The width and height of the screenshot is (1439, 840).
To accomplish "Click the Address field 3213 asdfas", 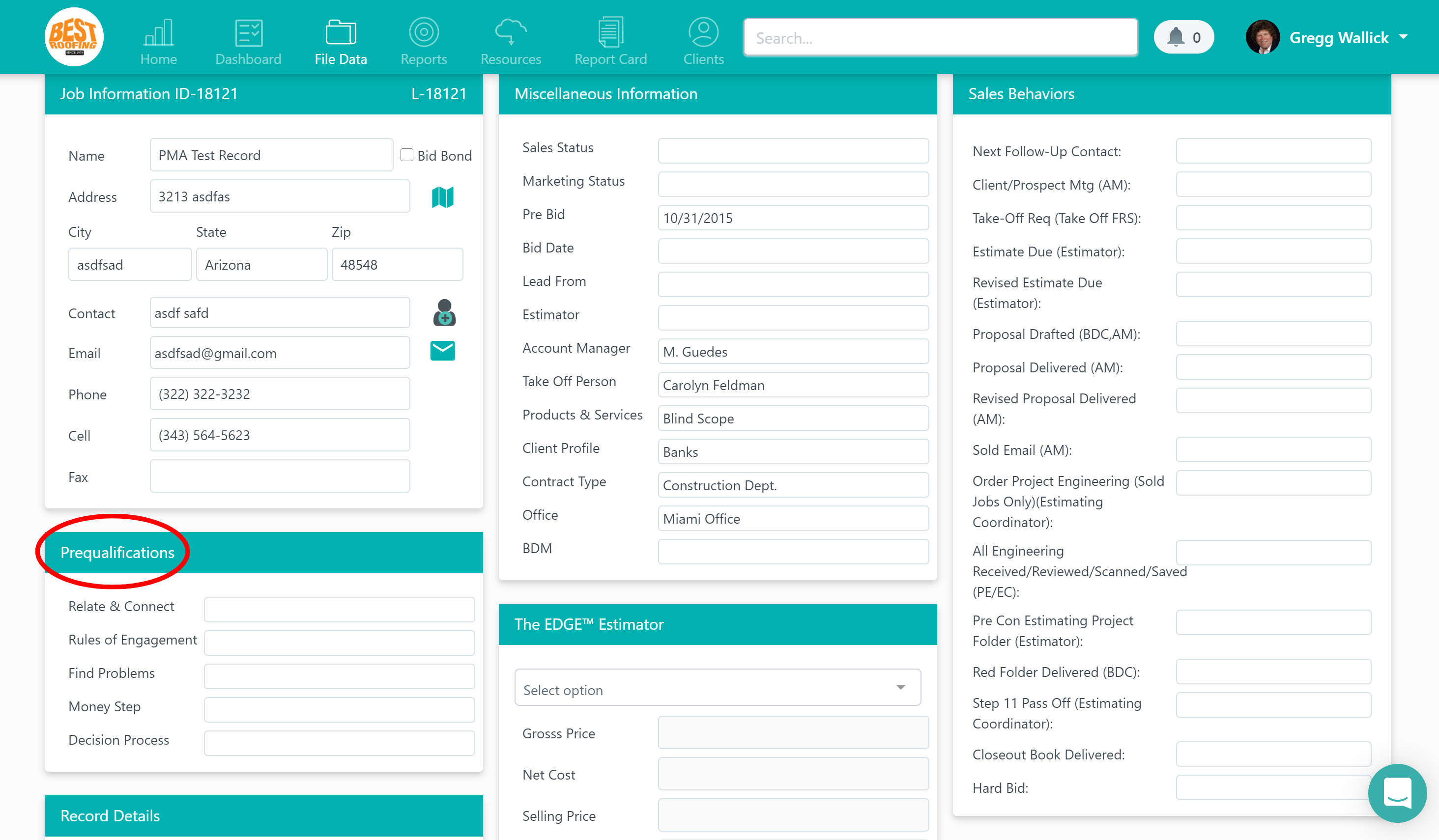I will tap(280, 196).
